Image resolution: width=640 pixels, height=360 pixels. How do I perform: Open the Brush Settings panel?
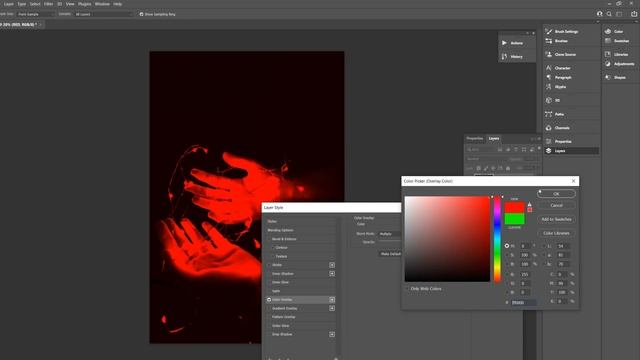coord(563,31)
